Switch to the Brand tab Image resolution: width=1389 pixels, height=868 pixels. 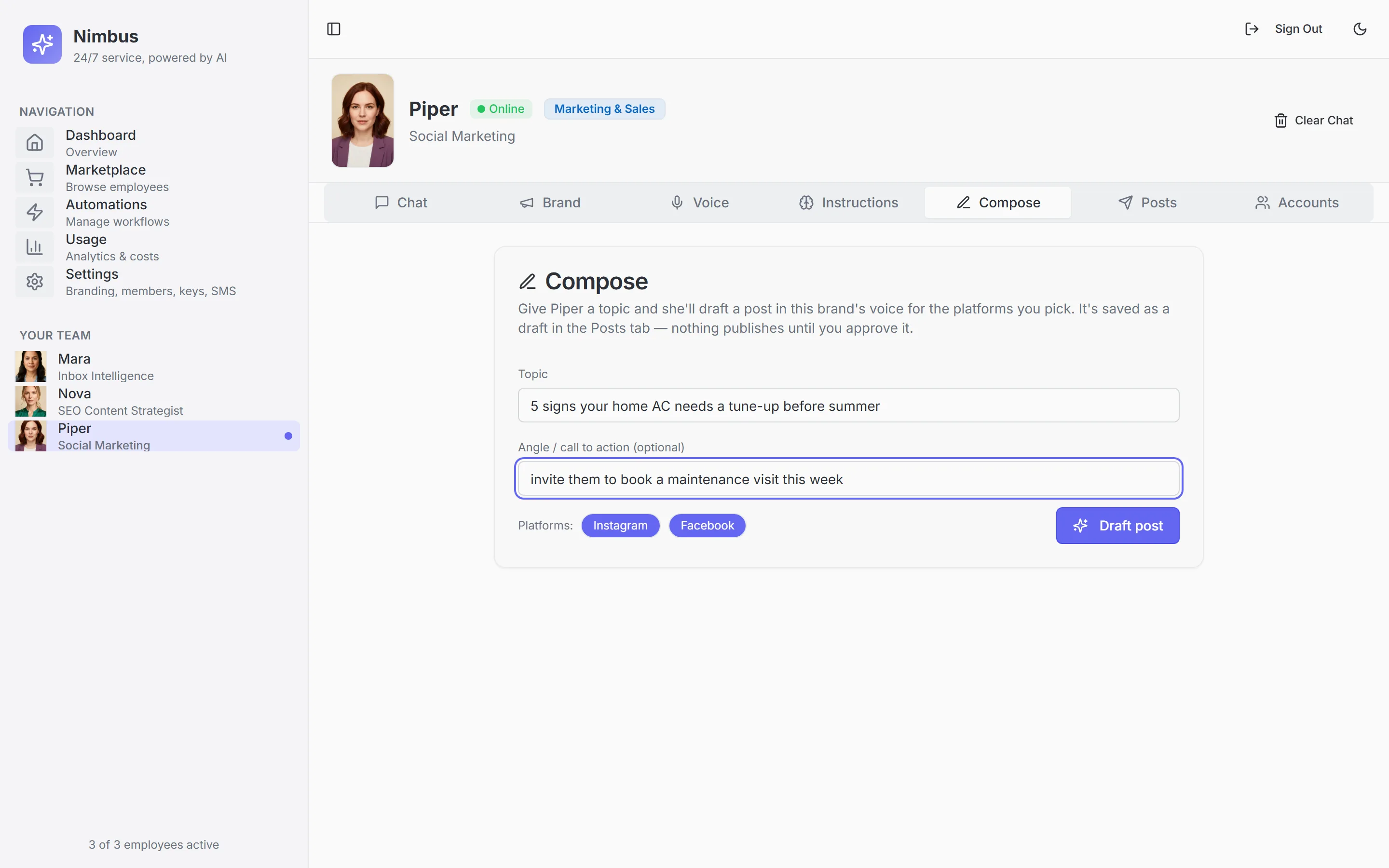[550, 203]
